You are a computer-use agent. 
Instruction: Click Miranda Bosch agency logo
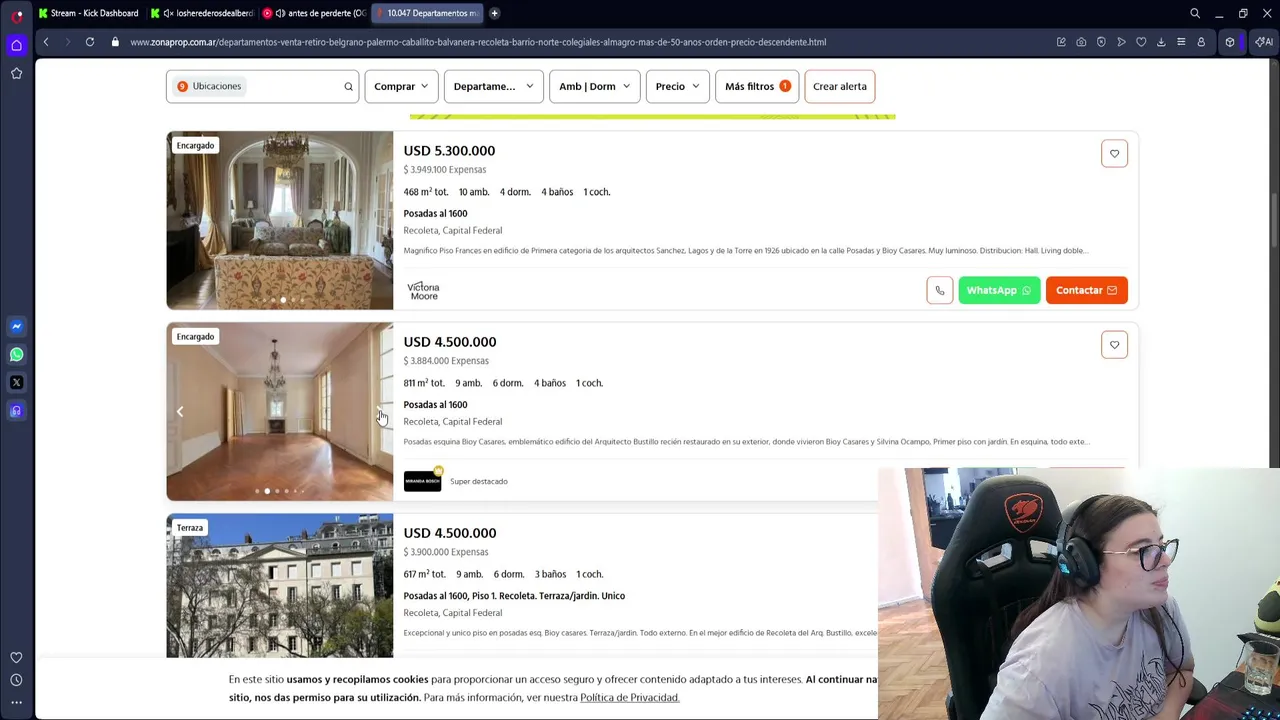[x=422, y=481]
